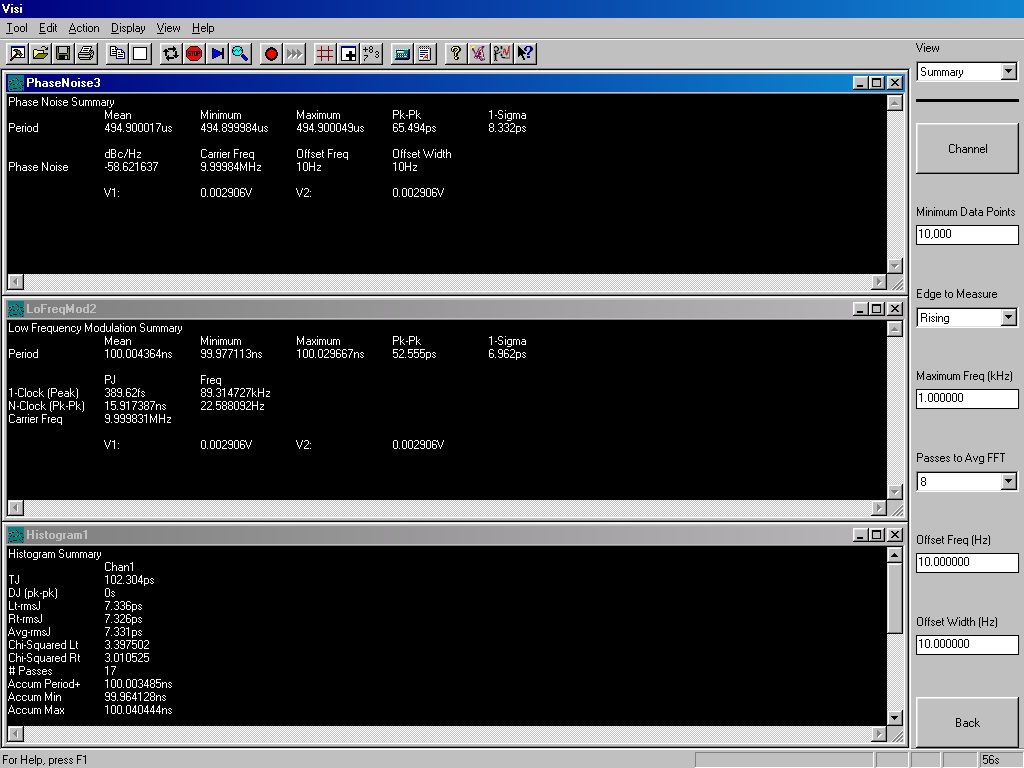Screen dimensions: 1024x768
Task: Click the Accum Max value 100.040444ns
Action: (x=138, y=710)
